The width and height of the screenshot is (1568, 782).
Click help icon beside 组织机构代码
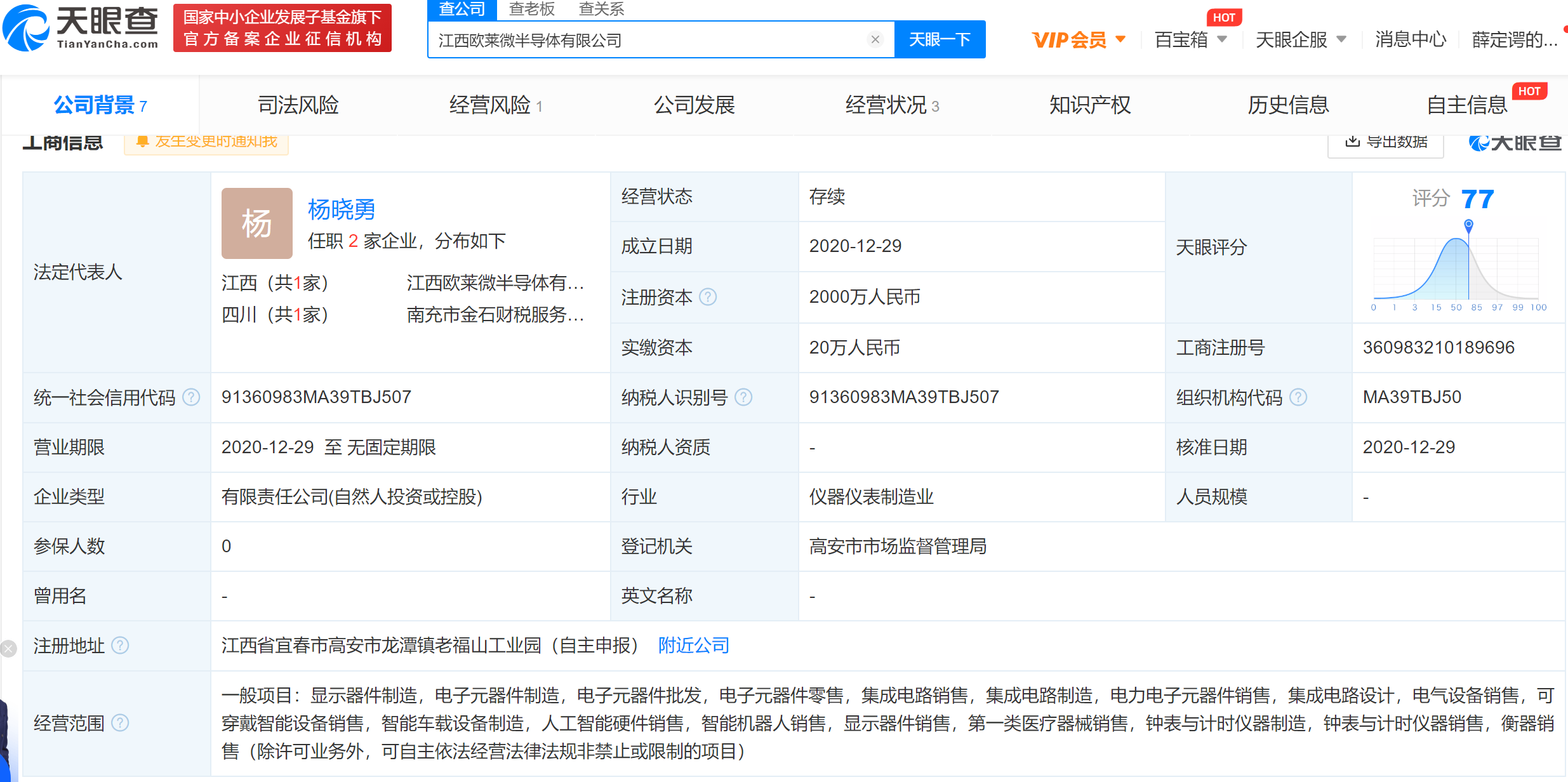1299,397
